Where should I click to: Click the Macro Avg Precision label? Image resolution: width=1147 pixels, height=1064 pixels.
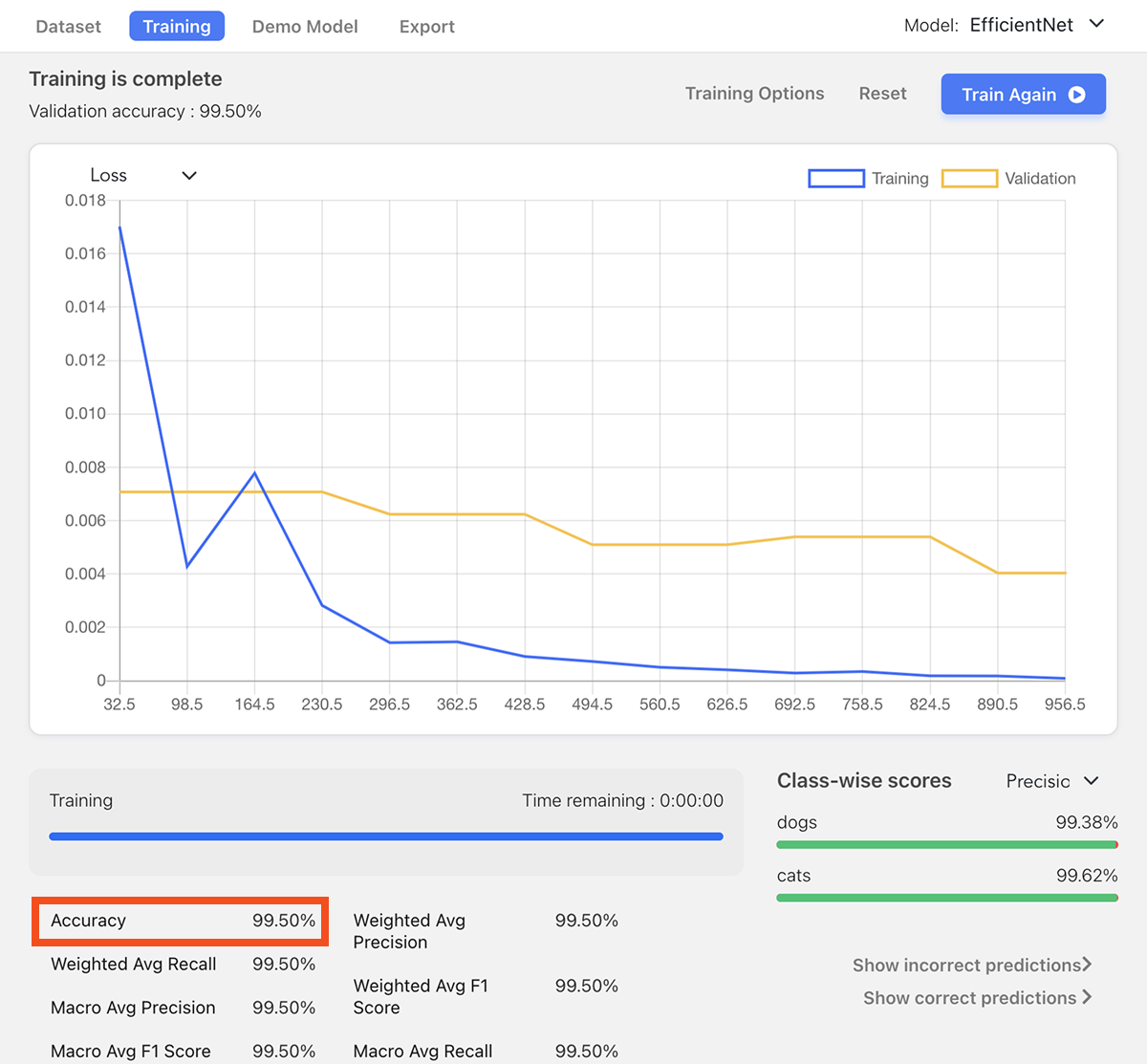click(x=133, y=1008)
